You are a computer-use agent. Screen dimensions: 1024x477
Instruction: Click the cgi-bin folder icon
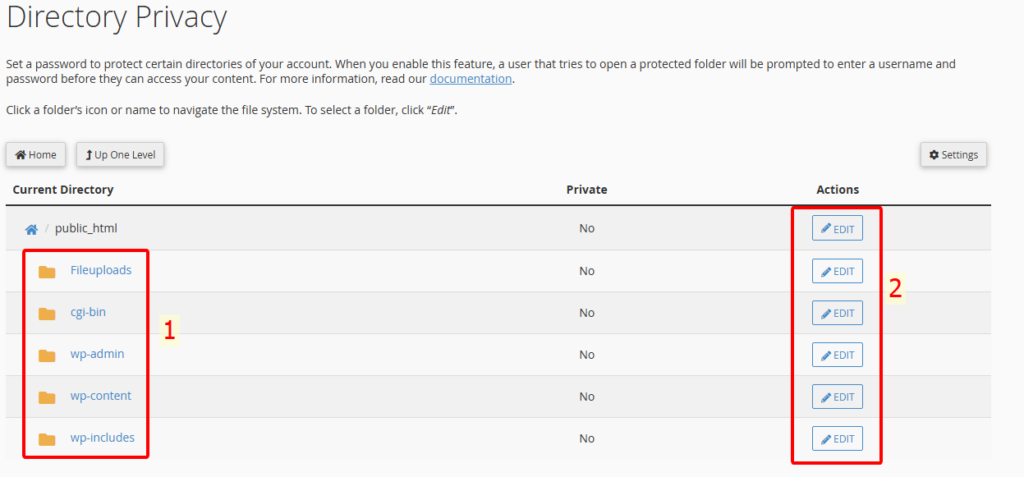[46, 314]
